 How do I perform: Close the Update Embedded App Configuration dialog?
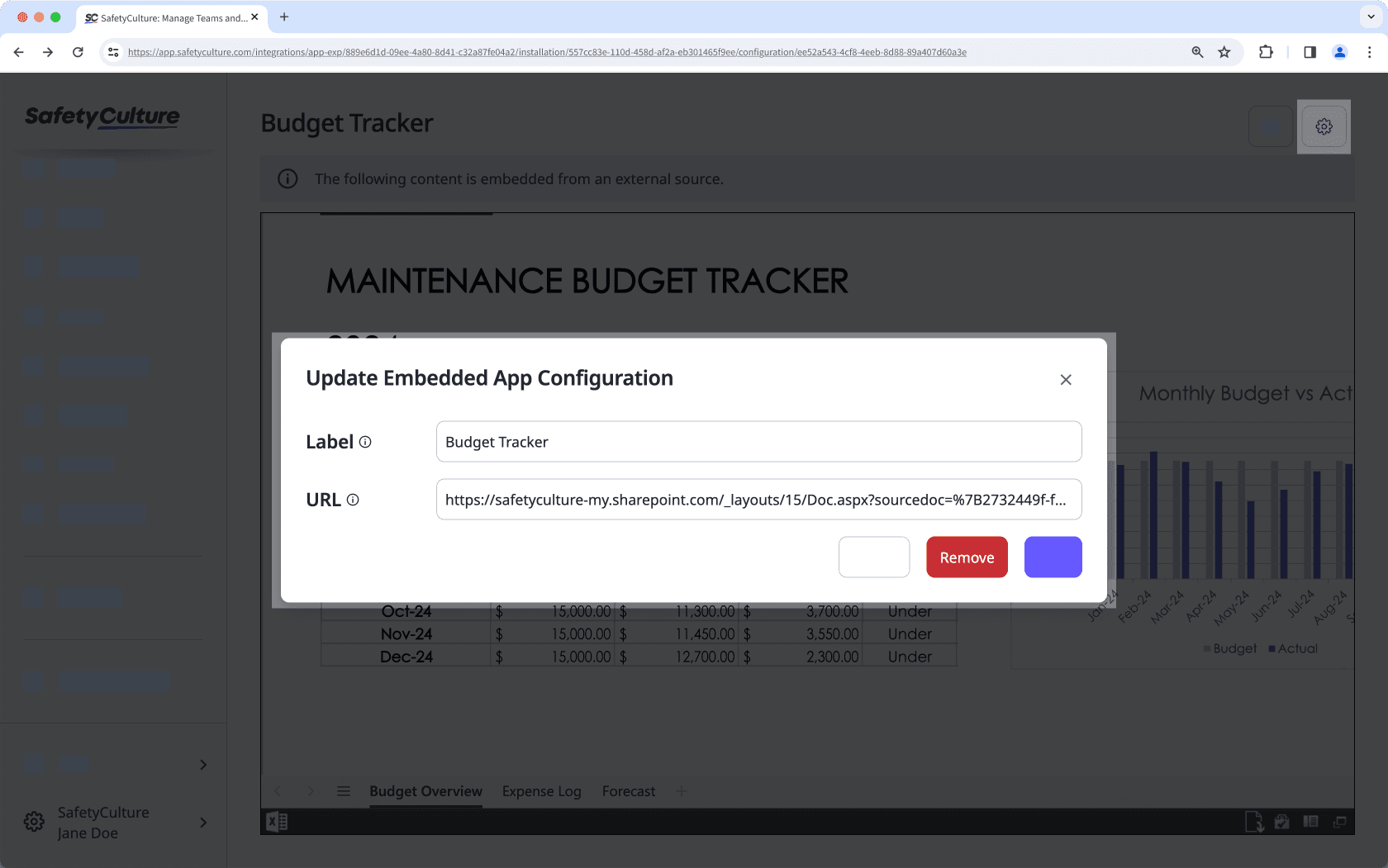(1066, 380)
